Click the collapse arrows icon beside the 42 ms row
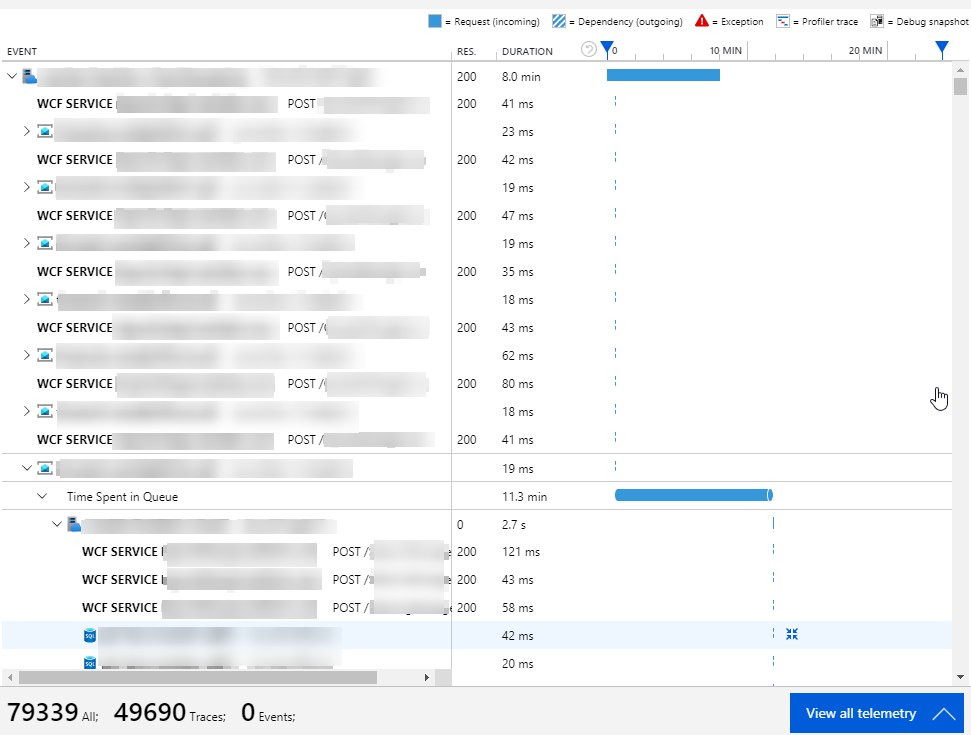The image size is (971, 735). click(792, 633)
